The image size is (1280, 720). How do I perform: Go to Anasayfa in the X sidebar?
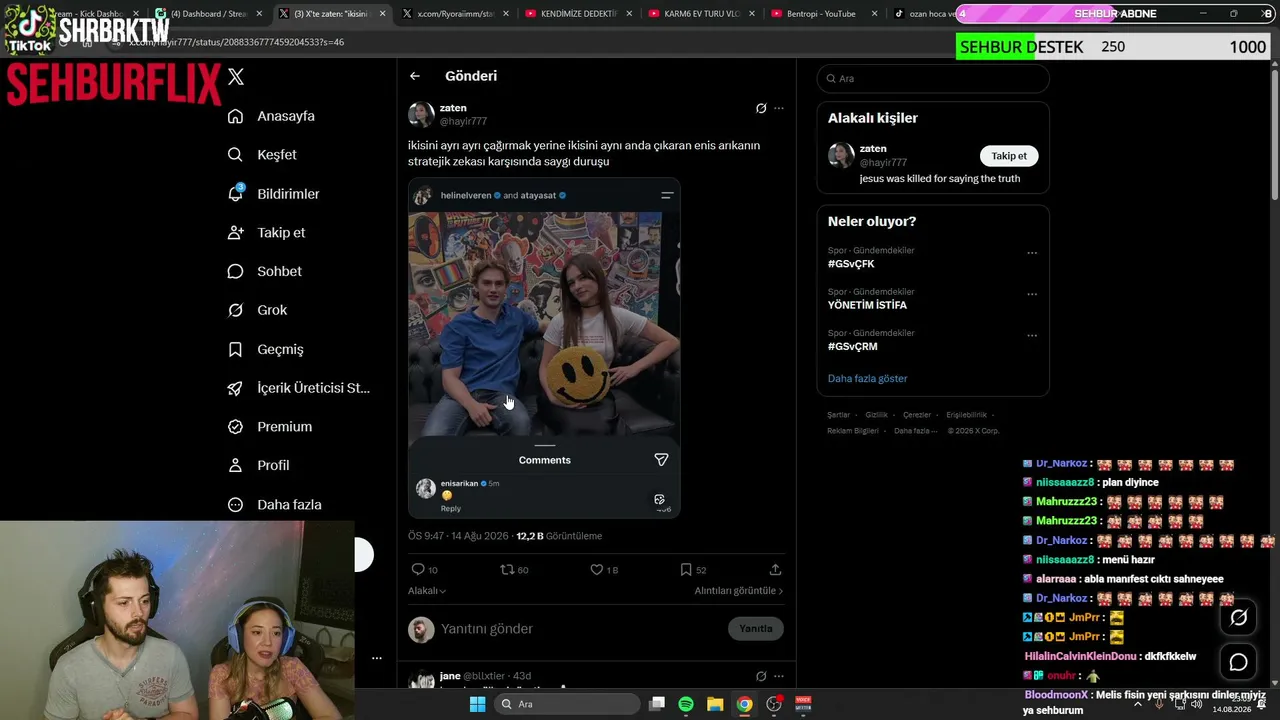tap(271, 116)
